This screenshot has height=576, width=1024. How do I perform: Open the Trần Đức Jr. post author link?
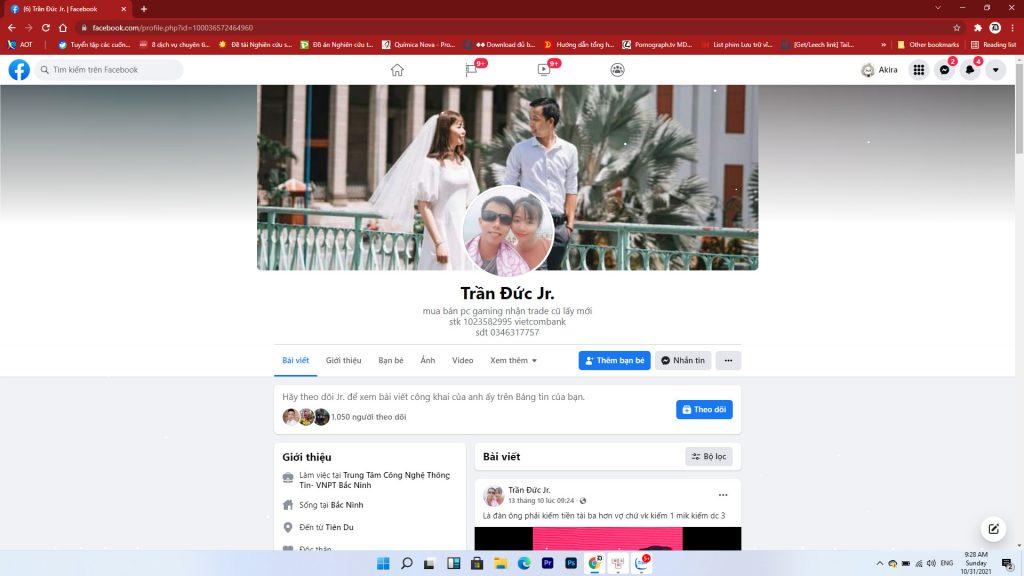529,490
